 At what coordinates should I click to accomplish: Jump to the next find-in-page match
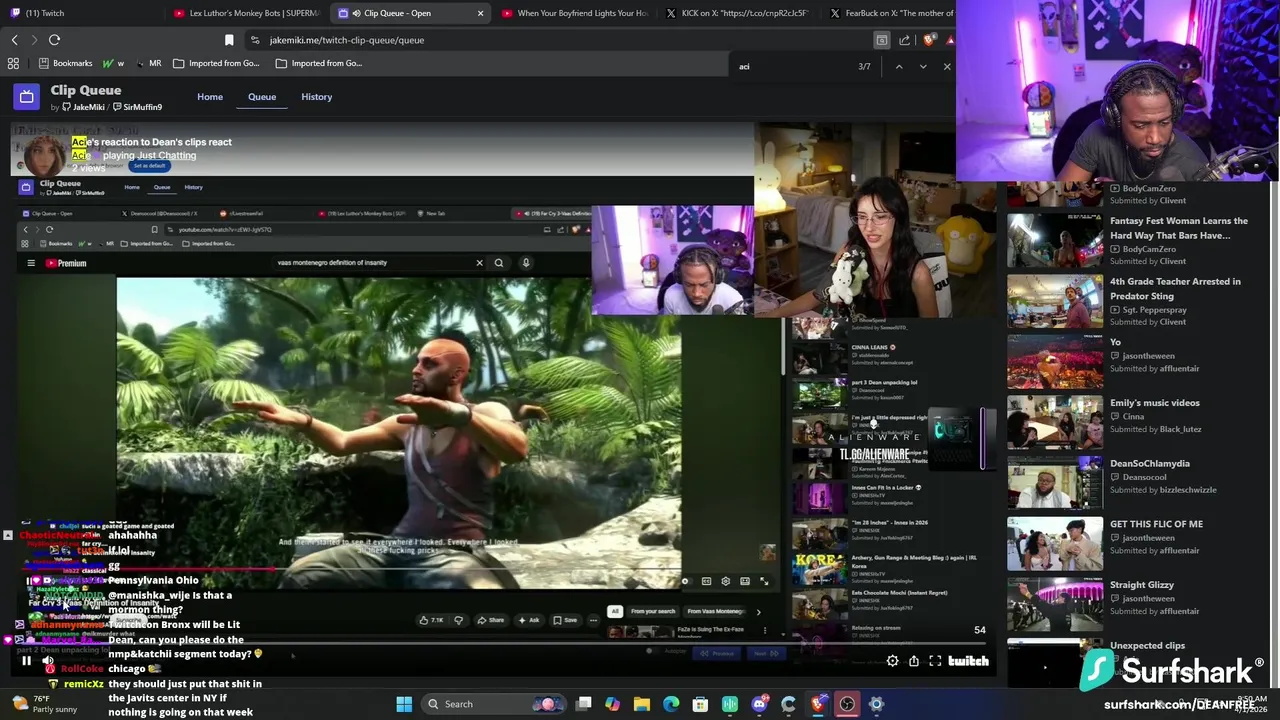[x=923, y=67]
